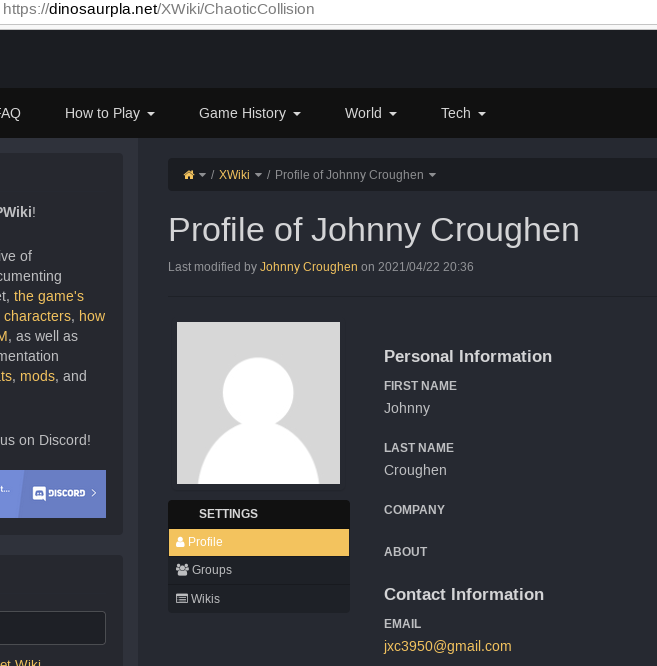Click the page title Profile of Johnny Croughen
The image size is (657, 666).
[x=374, y=230]
